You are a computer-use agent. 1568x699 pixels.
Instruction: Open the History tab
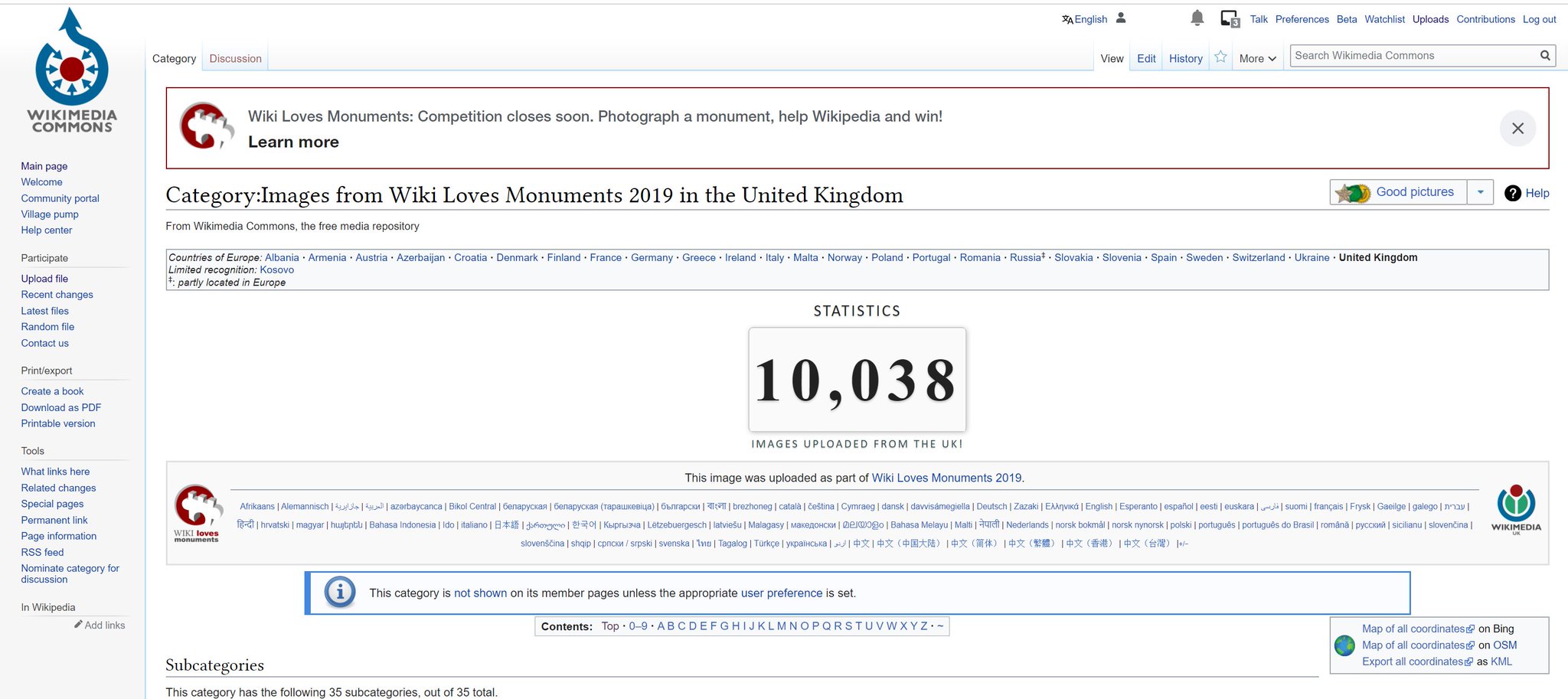(x=1186, y=58)
